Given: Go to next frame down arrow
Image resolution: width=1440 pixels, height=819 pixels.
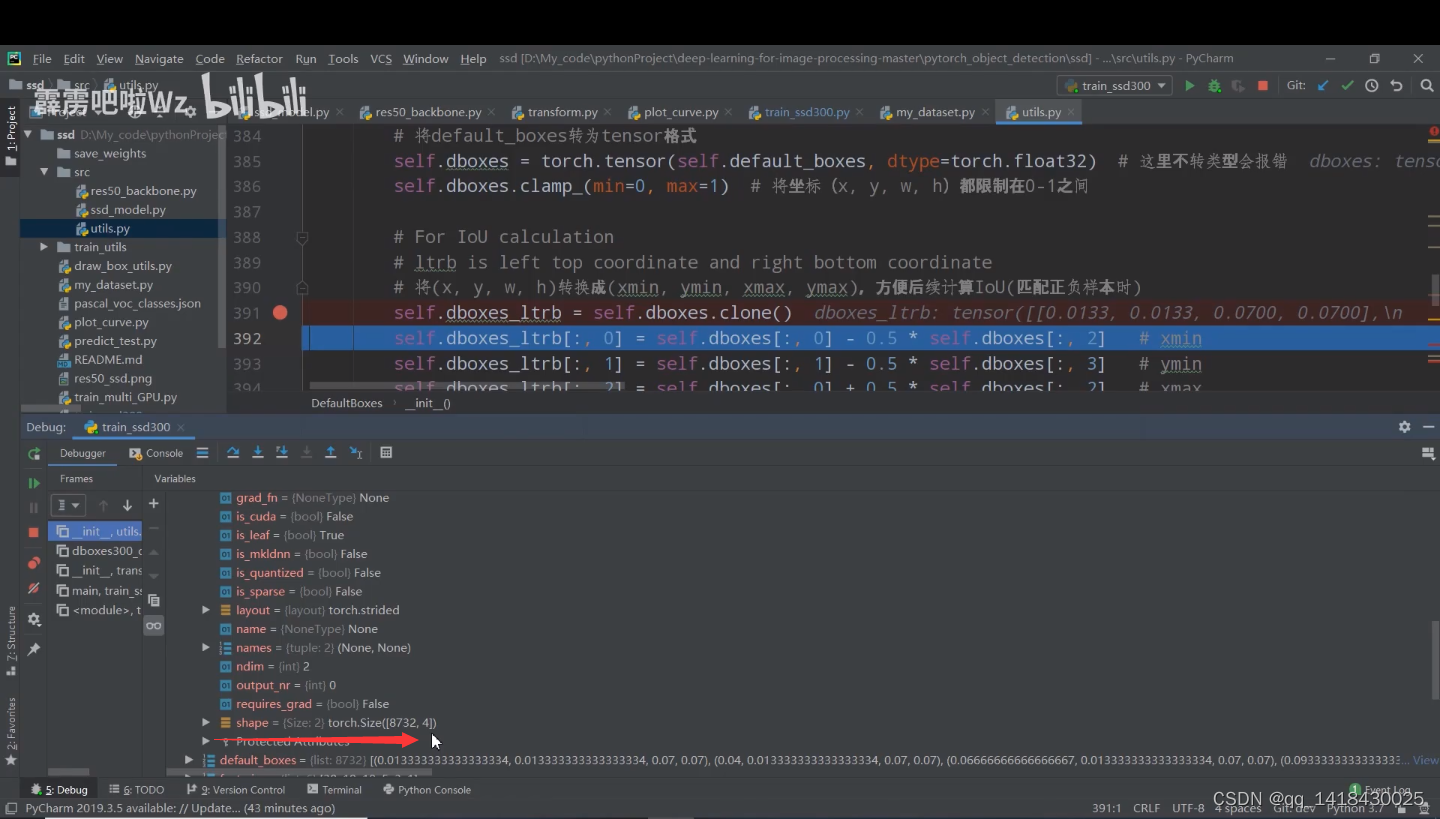Looking at the screenshot, I should point(127,506).
